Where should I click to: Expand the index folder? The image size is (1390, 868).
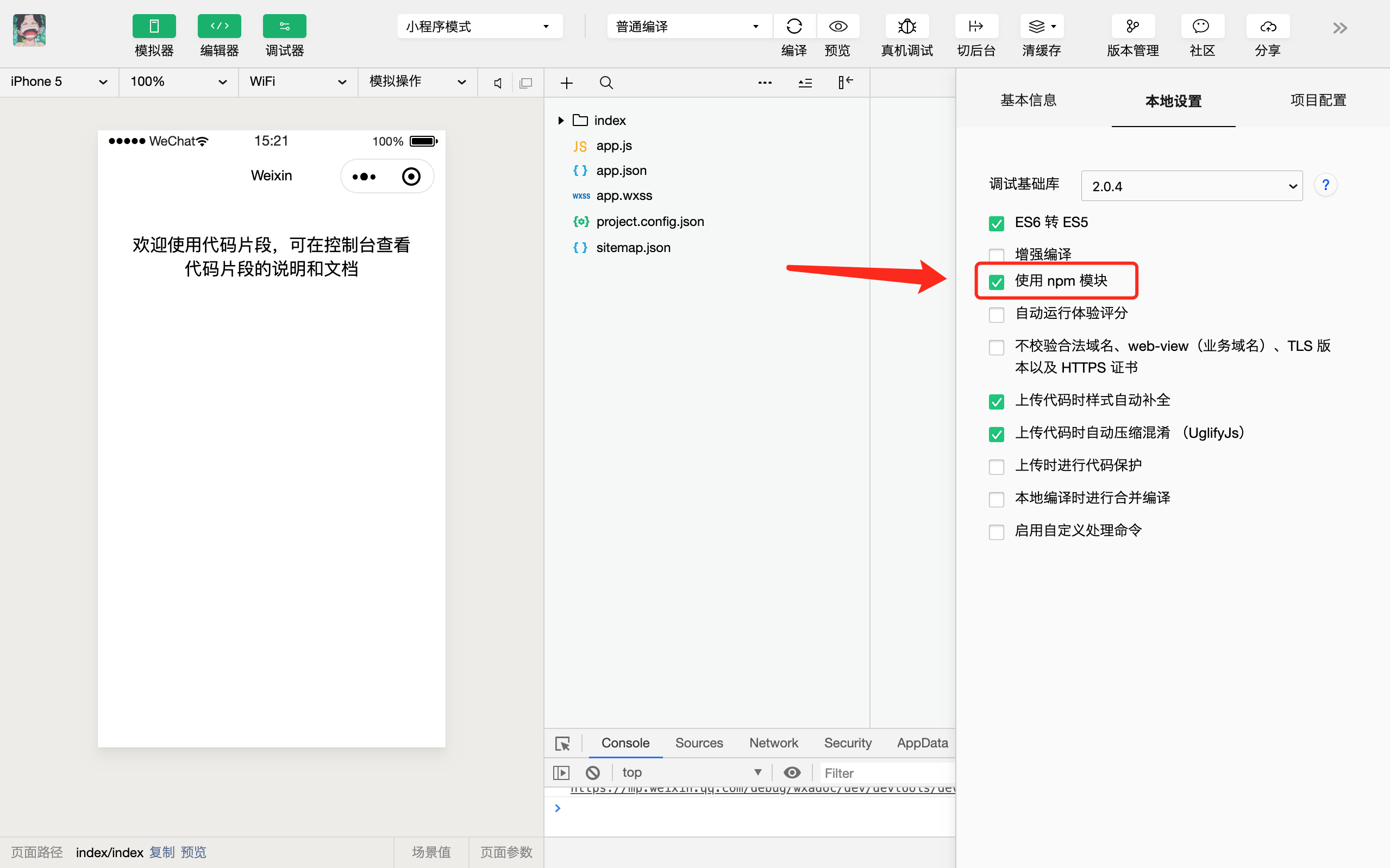561,121
